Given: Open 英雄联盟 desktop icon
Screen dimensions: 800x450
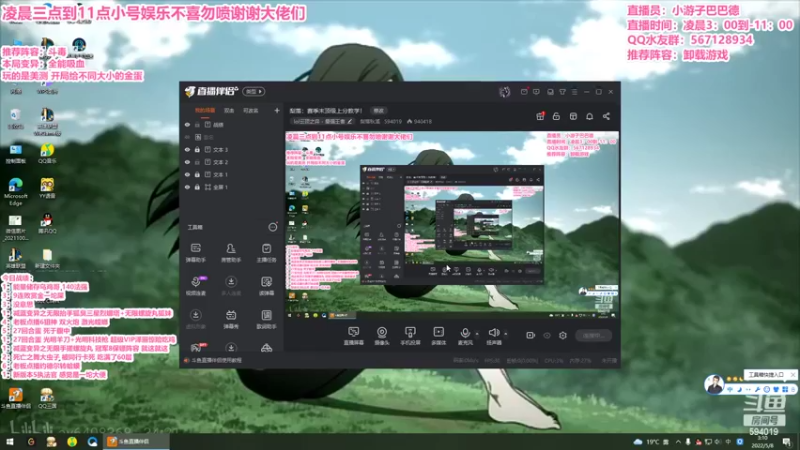Looking at the screenshot, I should (x=15, y=258).
